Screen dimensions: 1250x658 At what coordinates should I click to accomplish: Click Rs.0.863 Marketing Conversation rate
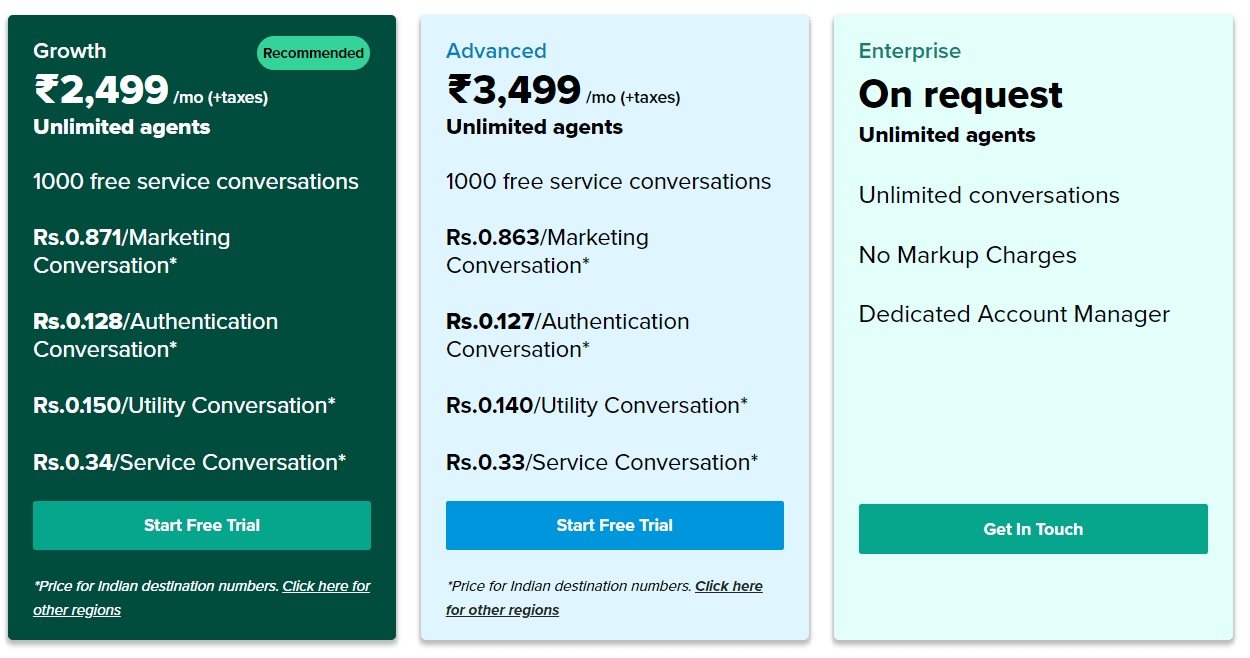(x=547, y=251)
